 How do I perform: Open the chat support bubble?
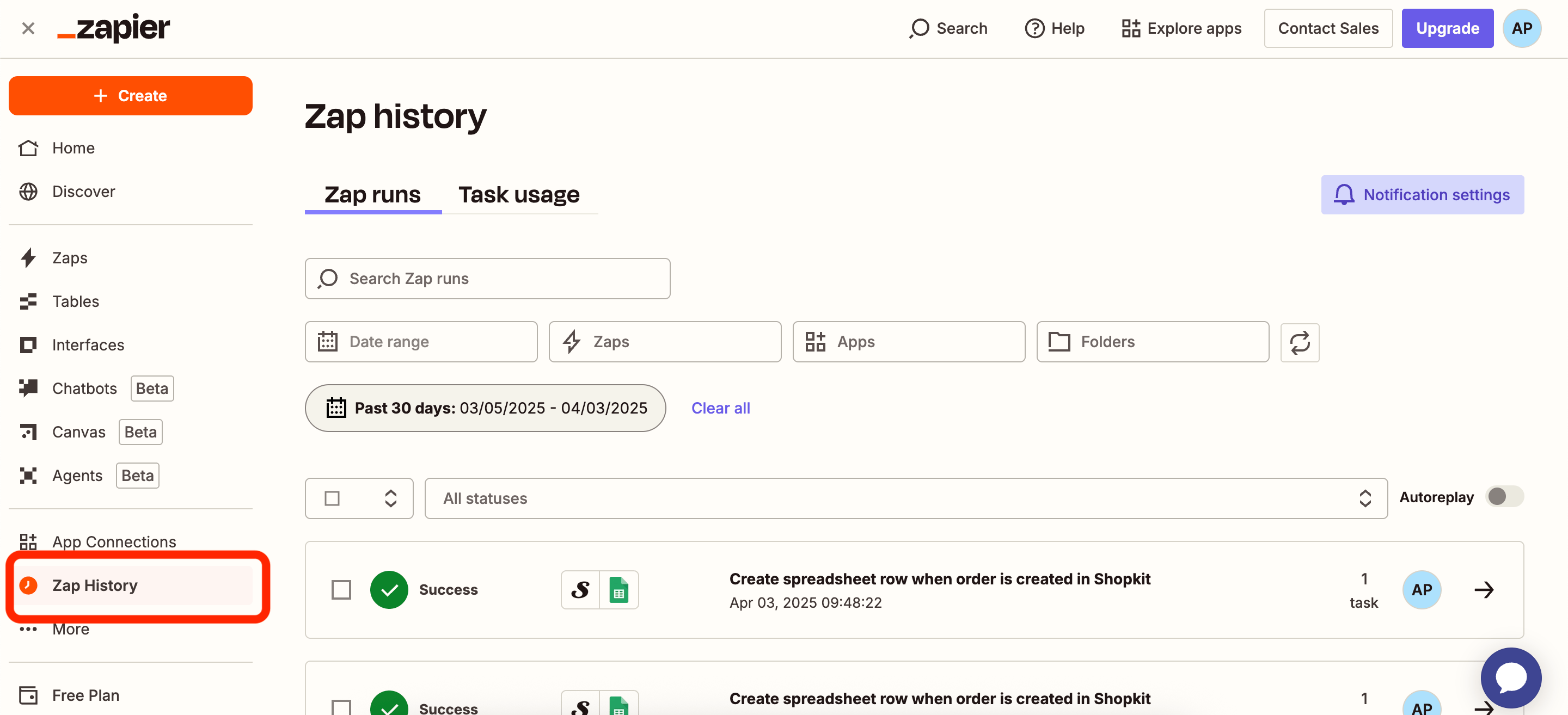pos(1510,677)
